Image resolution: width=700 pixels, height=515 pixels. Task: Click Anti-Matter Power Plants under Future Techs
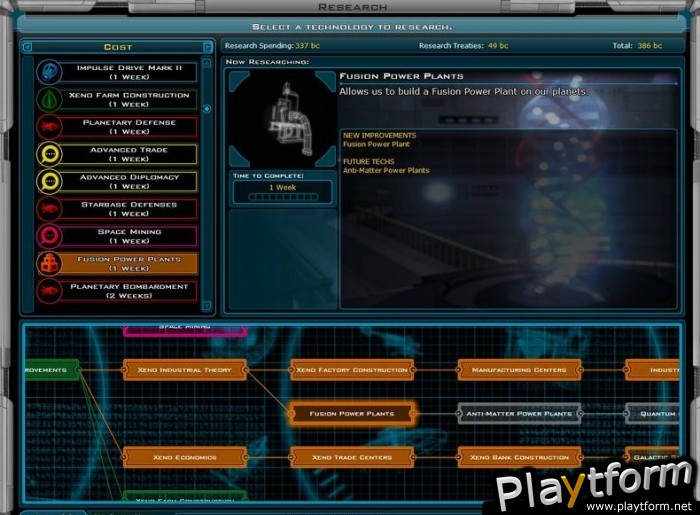pos(386,170)
